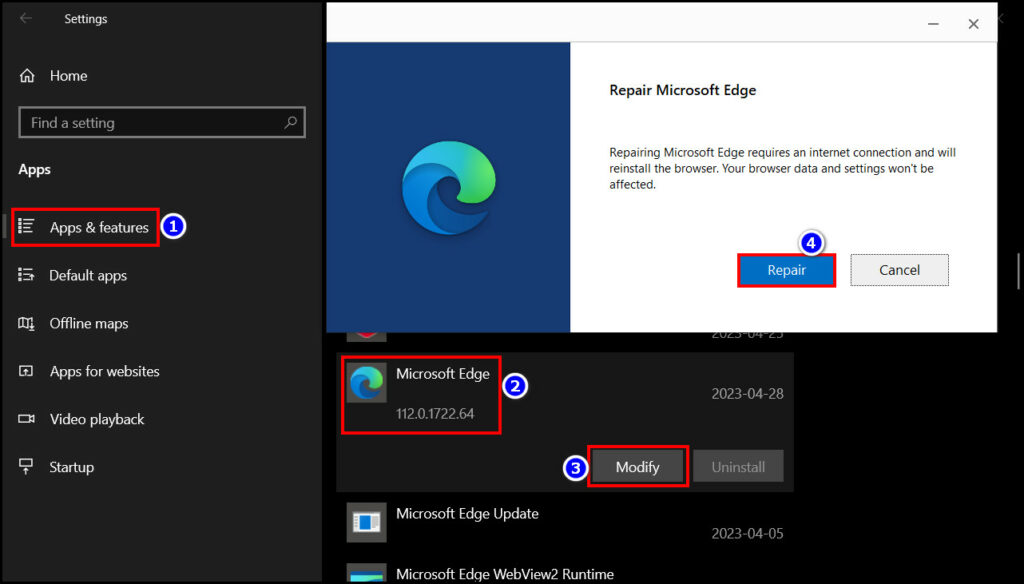Image resolution: width=1024 pixels, height=584 pixels.
Task: Click the Microsoft Edge app icon in list
Action: pos(366,383)
